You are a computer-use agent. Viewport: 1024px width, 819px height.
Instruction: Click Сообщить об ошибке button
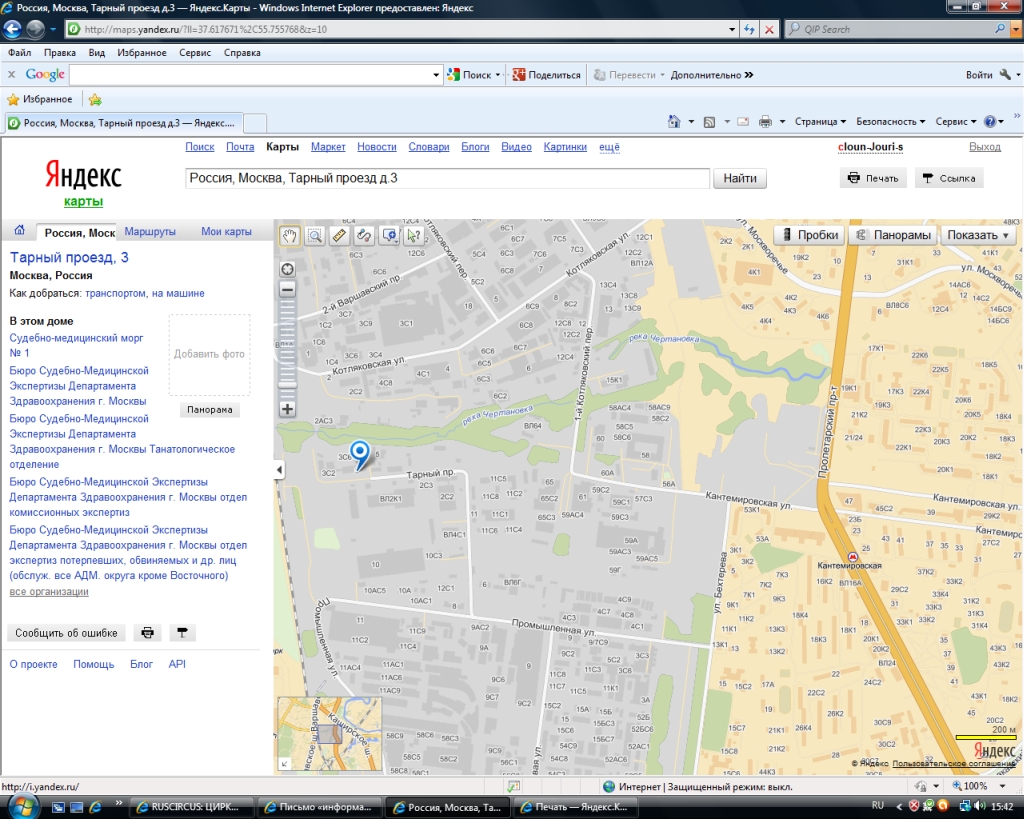[67, 632]
